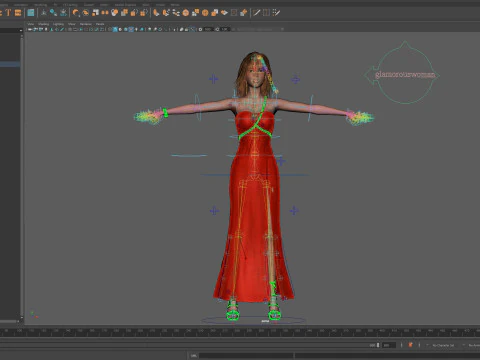Open the viewport Show menu
This screenshot has width=480, height=360.
72,24
